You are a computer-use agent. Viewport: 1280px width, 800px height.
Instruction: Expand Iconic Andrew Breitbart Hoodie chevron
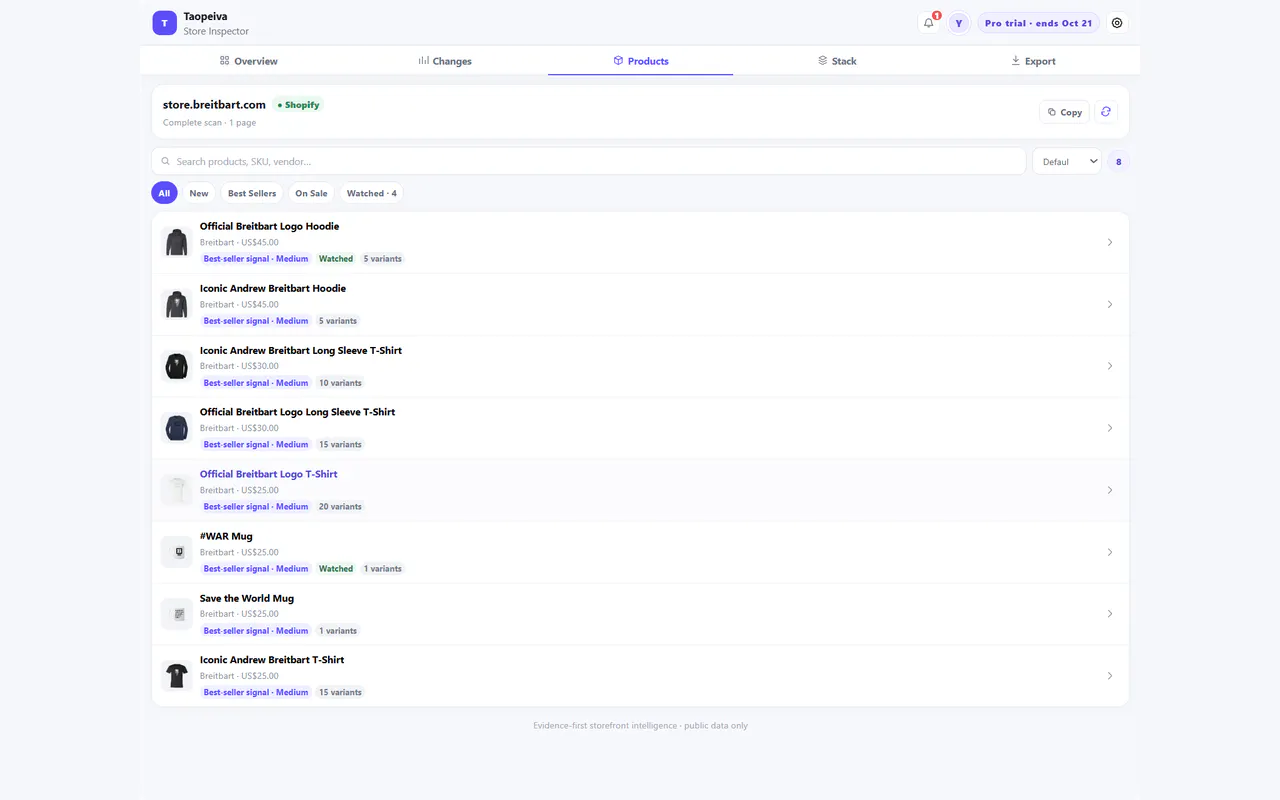point(1109,304)
